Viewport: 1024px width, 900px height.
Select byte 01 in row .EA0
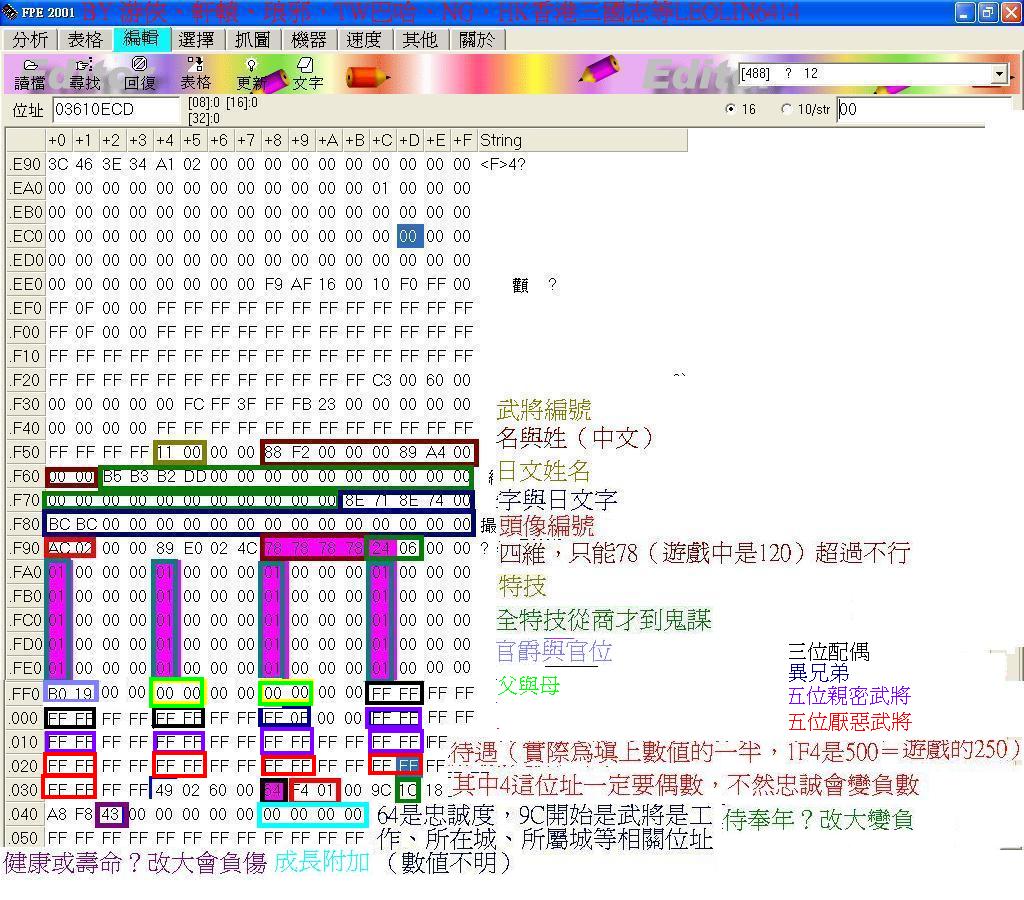(x=381, y=188)
